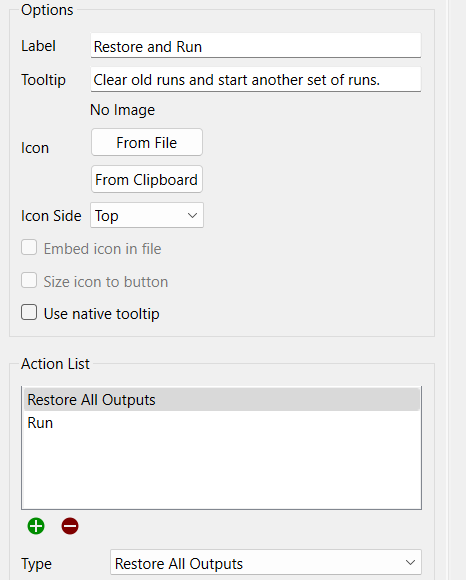Click the Use native tooltip label text
This screenshot has width=466, height=580.
(101, 314)
